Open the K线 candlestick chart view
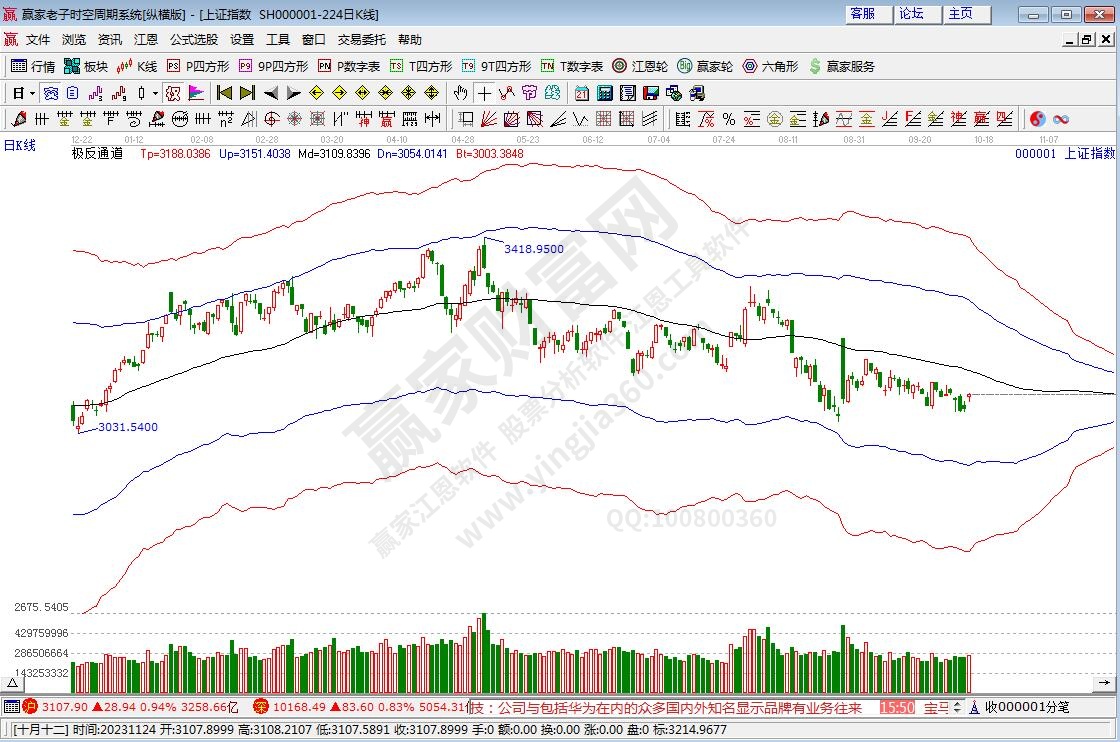The image size is (1120, 742). pos(137,66)
